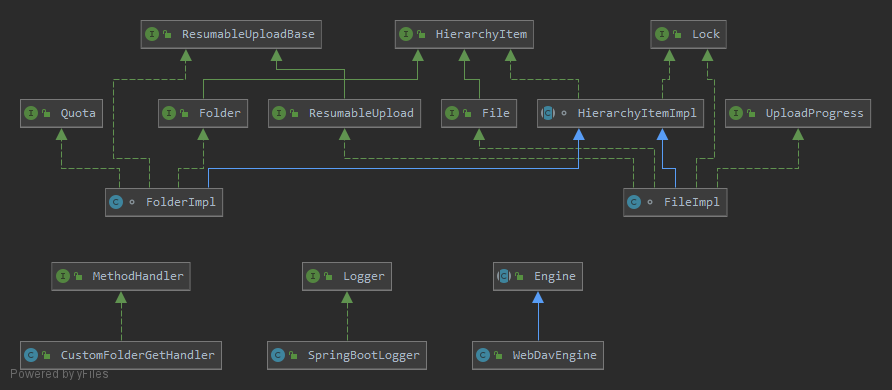Viewport: 892px width, 390px height.
Task: Click the interface icon on ResumableUploadBase node
Action: [x=152, y=34]
